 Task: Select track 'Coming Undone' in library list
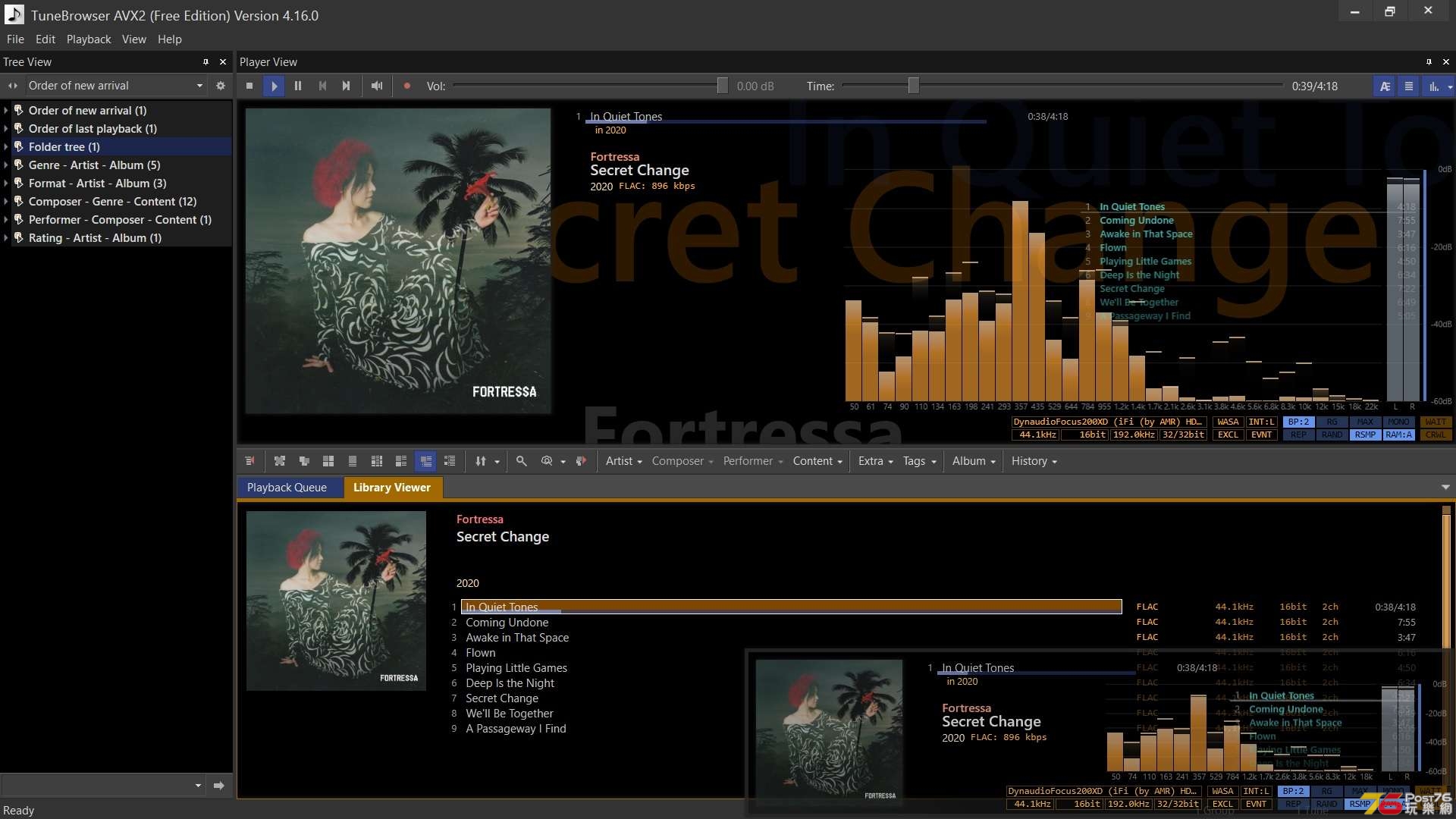(507, 623)
